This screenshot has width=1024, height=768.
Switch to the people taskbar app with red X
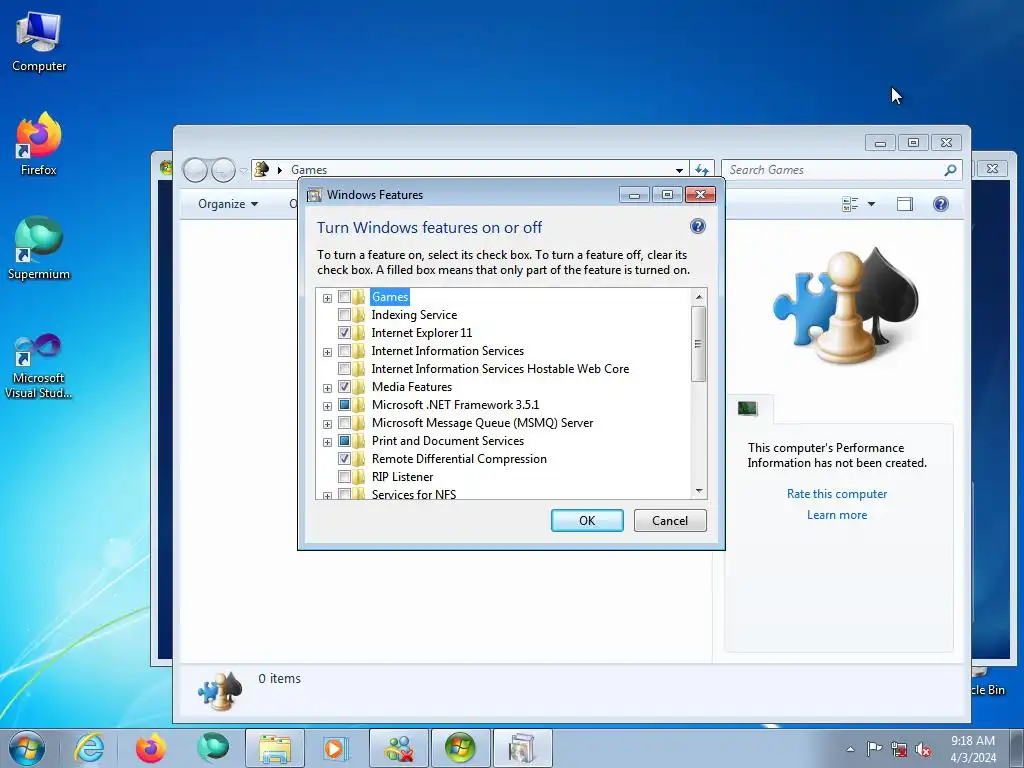pos(398,748)
